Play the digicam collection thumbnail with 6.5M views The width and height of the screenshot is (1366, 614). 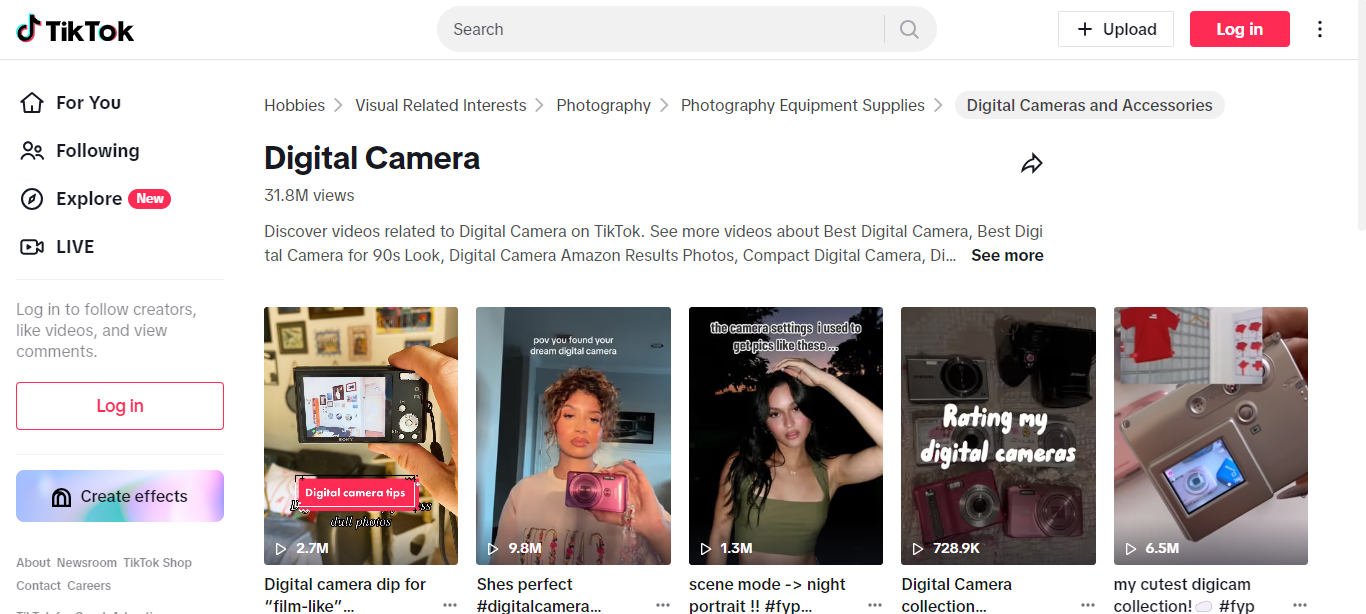1211,436
